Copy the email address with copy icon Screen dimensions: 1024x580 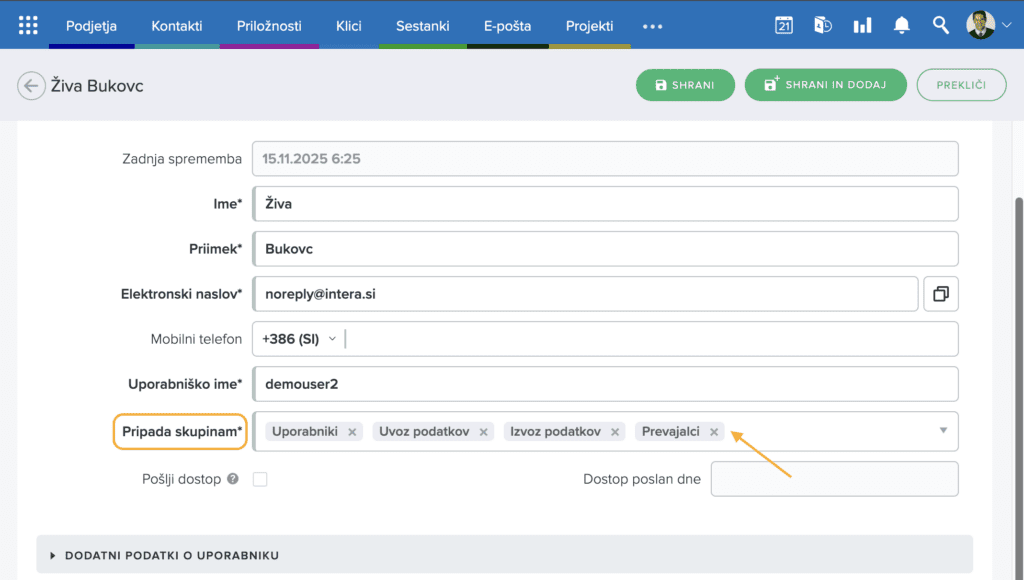941,294
